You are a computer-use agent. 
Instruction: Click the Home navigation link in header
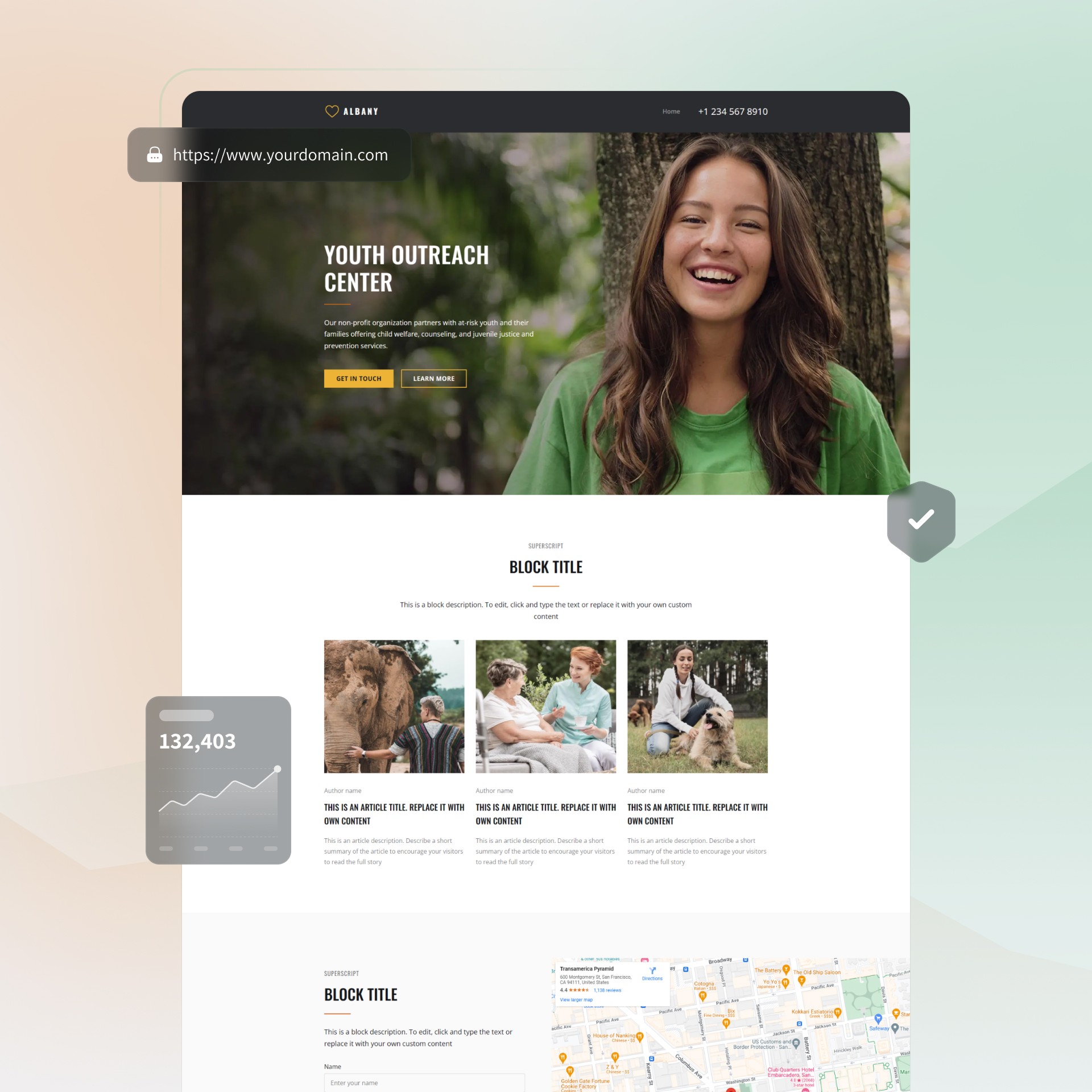(x=670, y=111)
